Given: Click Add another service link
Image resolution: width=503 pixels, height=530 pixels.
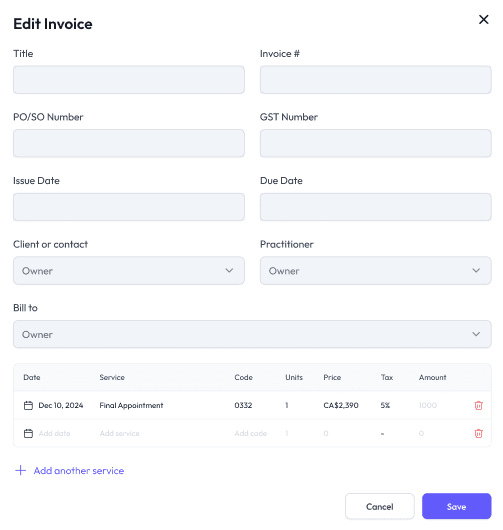Looking at the screenshot, I should (79, 471).
